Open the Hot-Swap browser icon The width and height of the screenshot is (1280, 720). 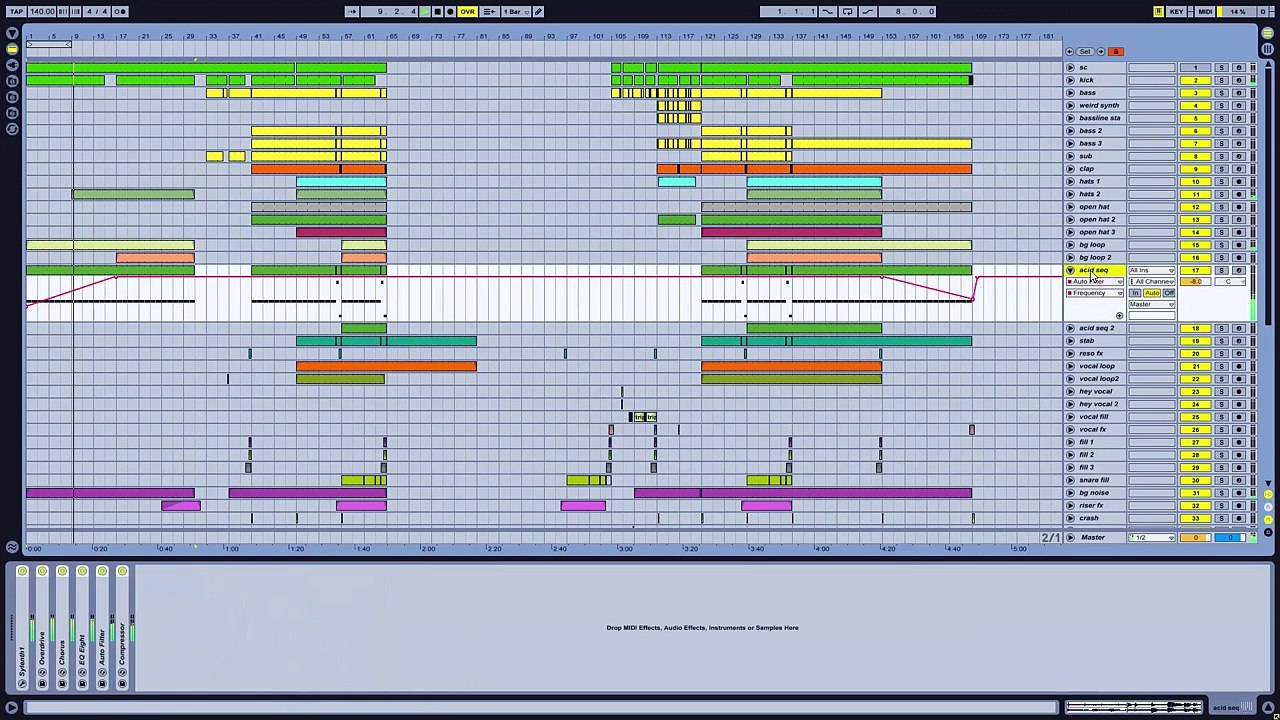[x=12, y=129]
